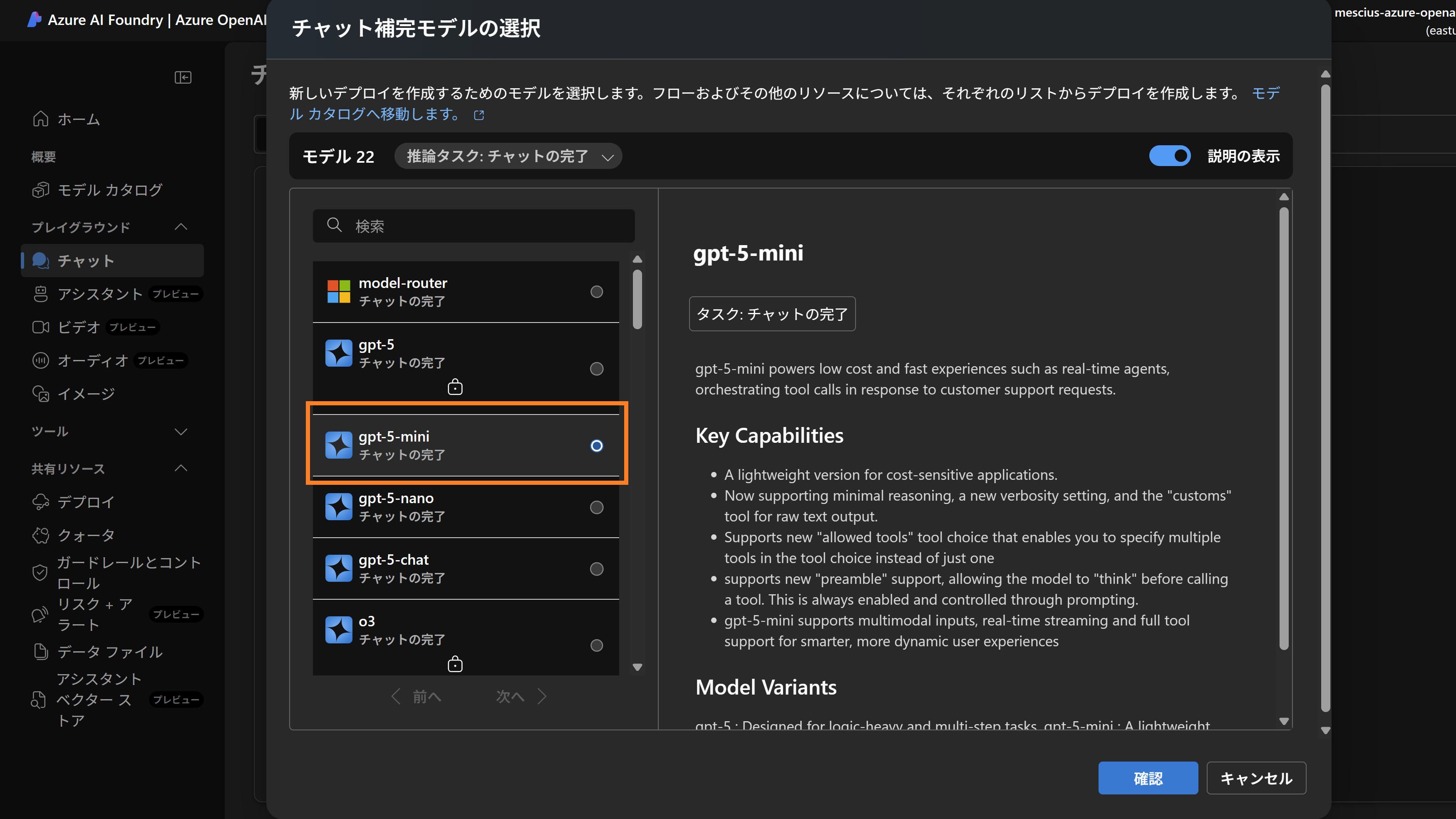Open the 推論タスク: チャットの完了 filter dropdown

[x=508, y=156]
